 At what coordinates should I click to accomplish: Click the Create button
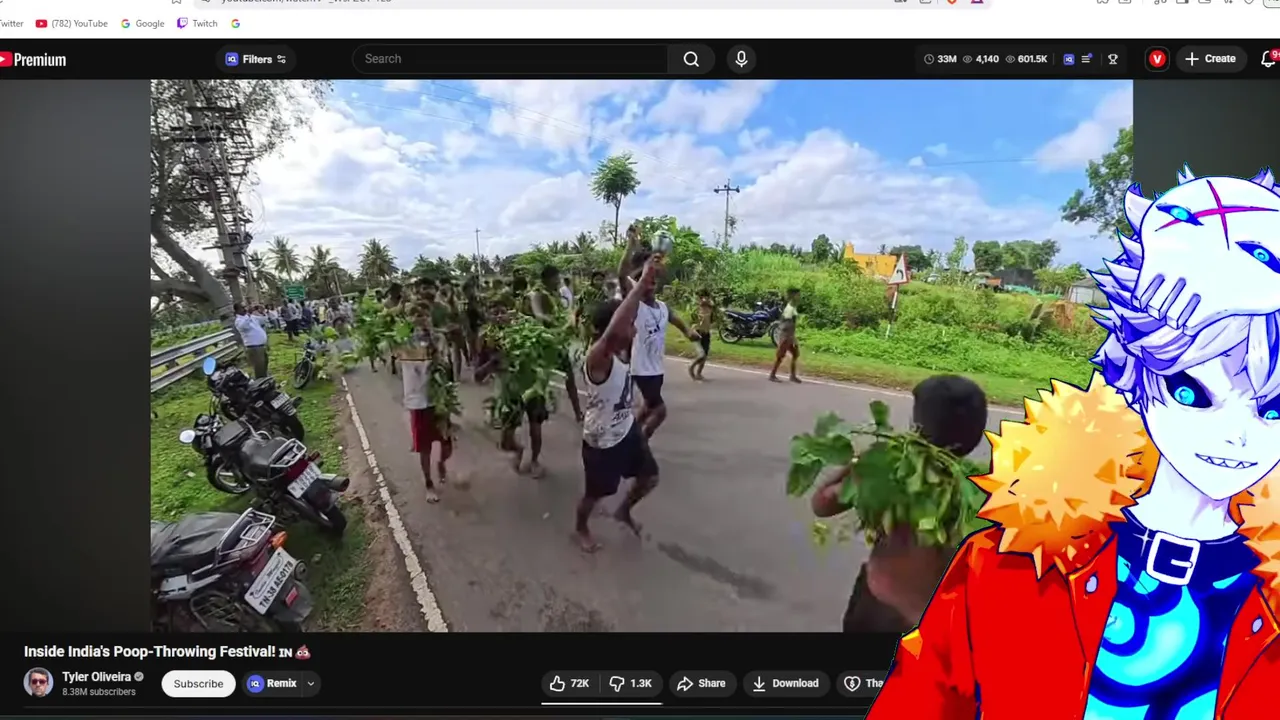pyautogui.click(x=1211, y=59)
